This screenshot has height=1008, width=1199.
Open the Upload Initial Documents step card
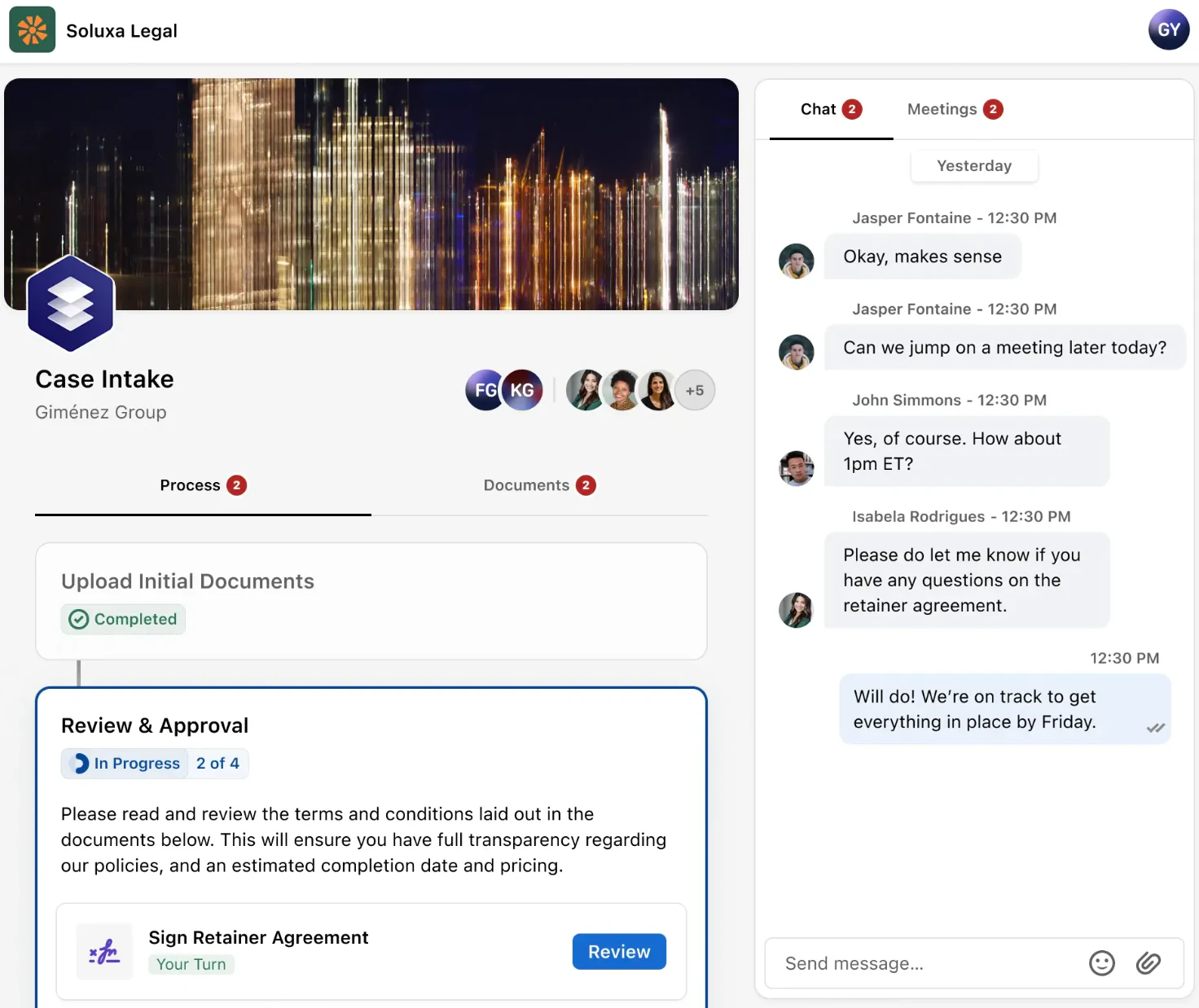pyautogui.click(x=371, y=601)
